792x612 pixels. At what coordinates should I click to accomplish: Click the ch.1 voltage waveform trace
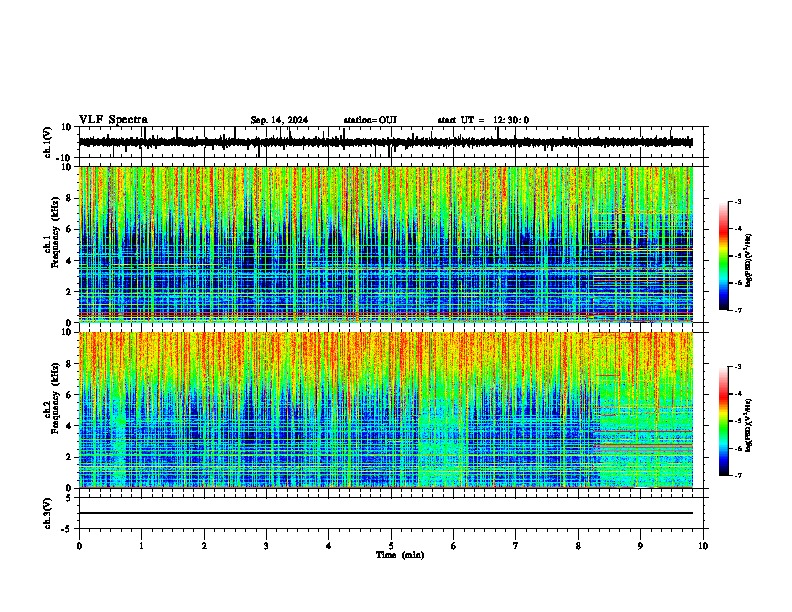pos(385,142)
